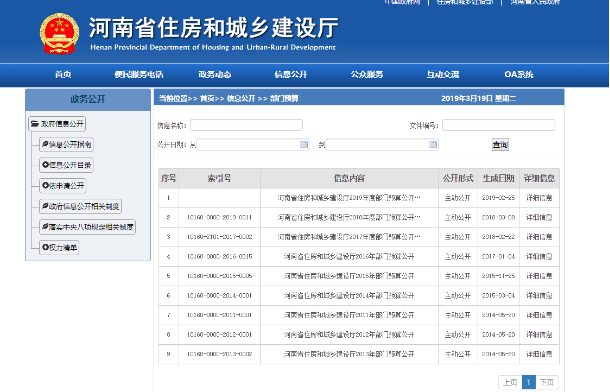Click the 信息内容 column header
The height and width of the screenshot is (392, 610).
(349, 178)
